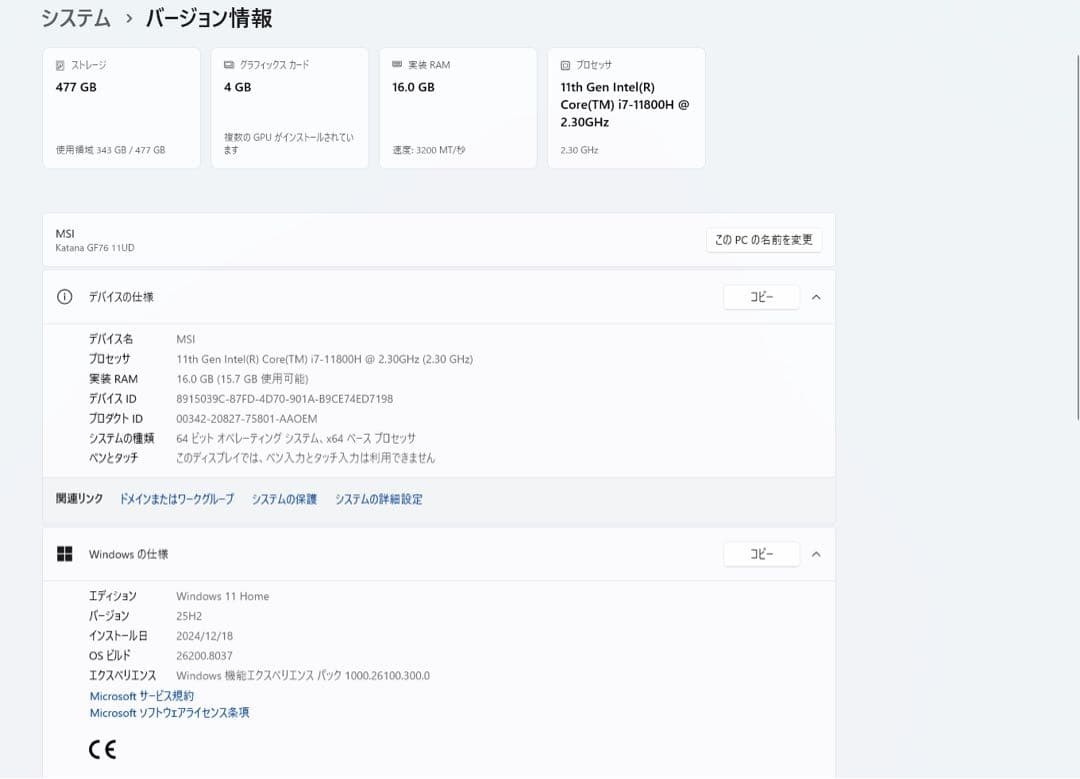Open the プロセッサ i7-11800H card

pos(626,108)
